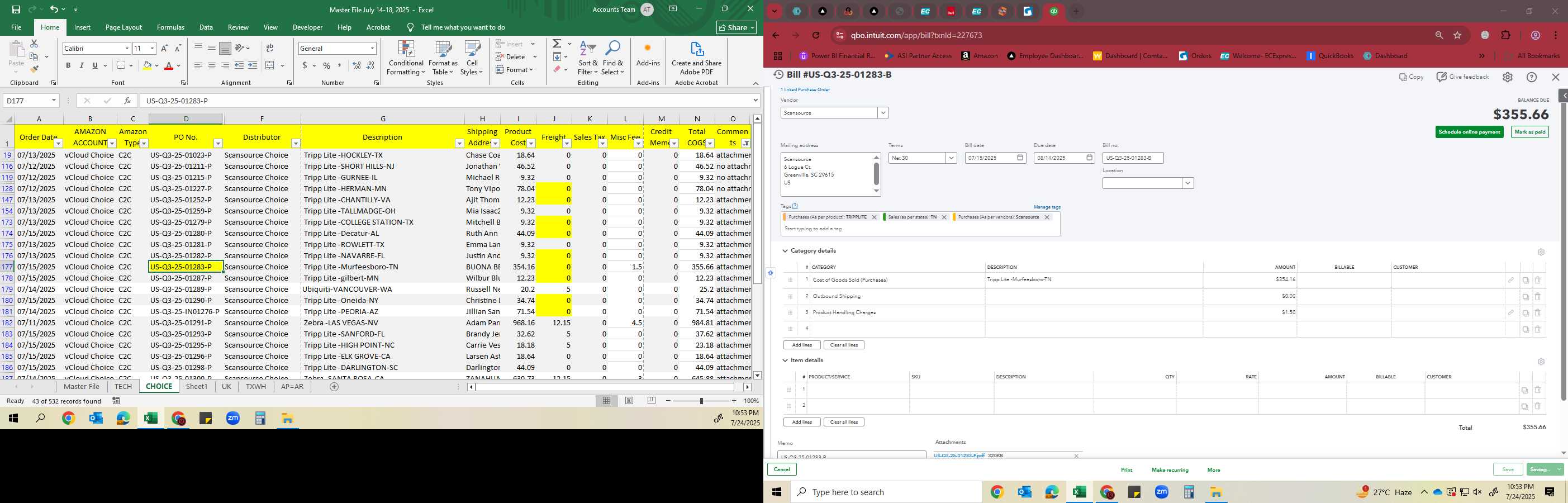The width and height of the screenshot is (1568, 503).
Task: Open the font size dropdown
Action: 152,48
